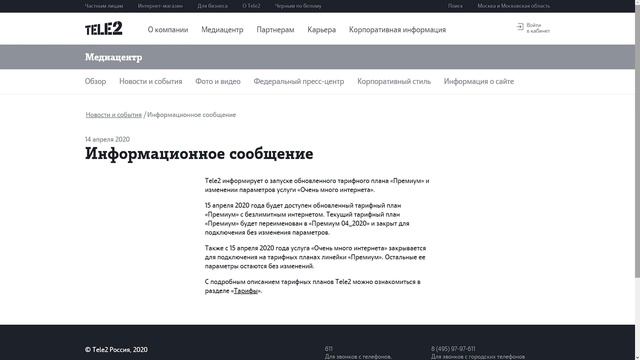Viewport: 640px width, 360px height.
Task: Click the gray 'Медиацентр' section heading
Action: 113,57
